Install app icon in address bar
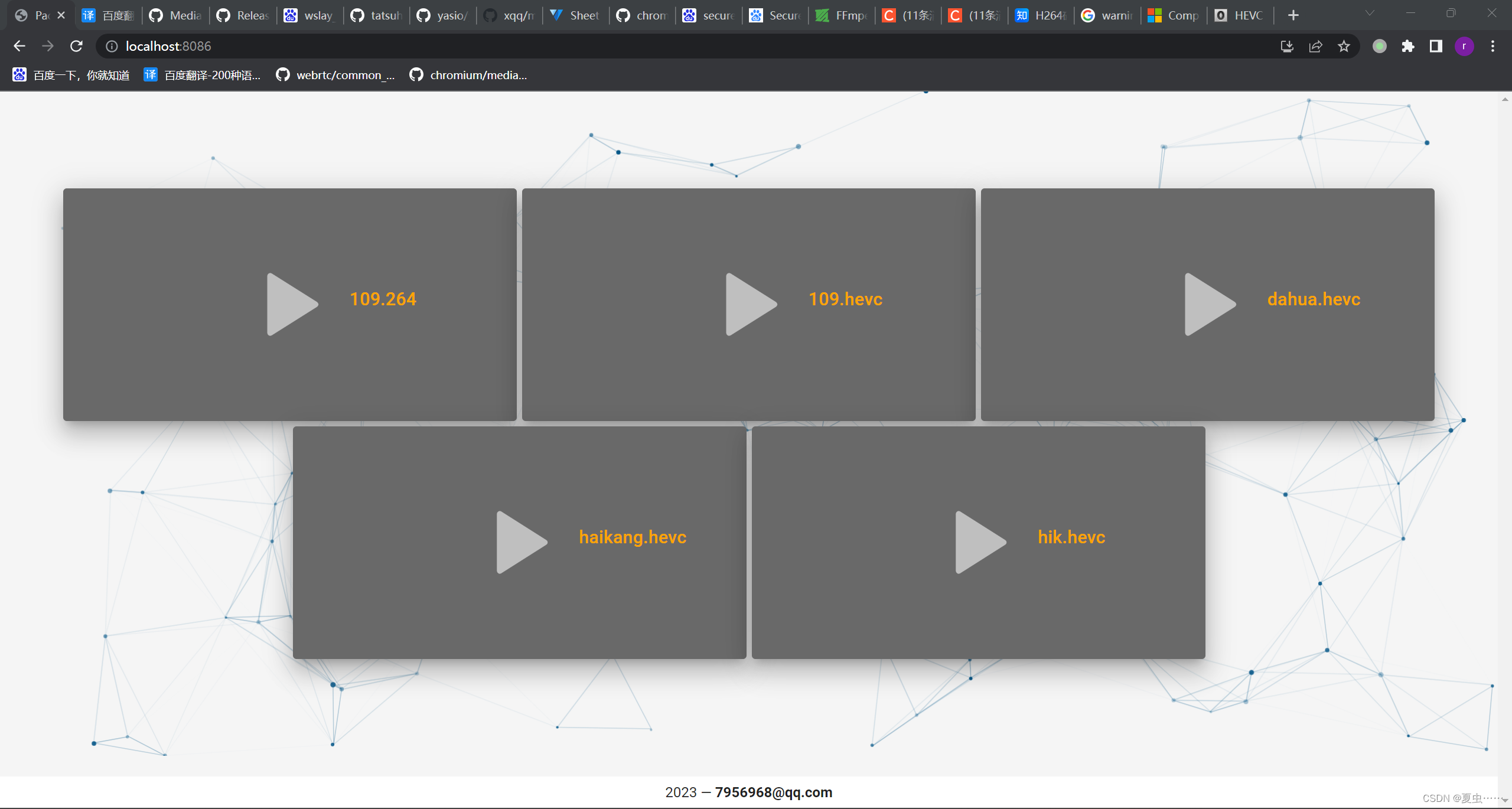1512x809 pixels. 1287,46
